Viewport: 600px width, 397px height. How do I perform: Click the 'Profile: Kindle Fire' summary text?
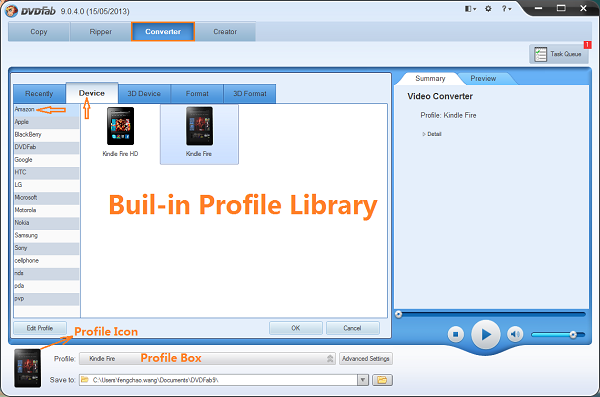point(448,115)
